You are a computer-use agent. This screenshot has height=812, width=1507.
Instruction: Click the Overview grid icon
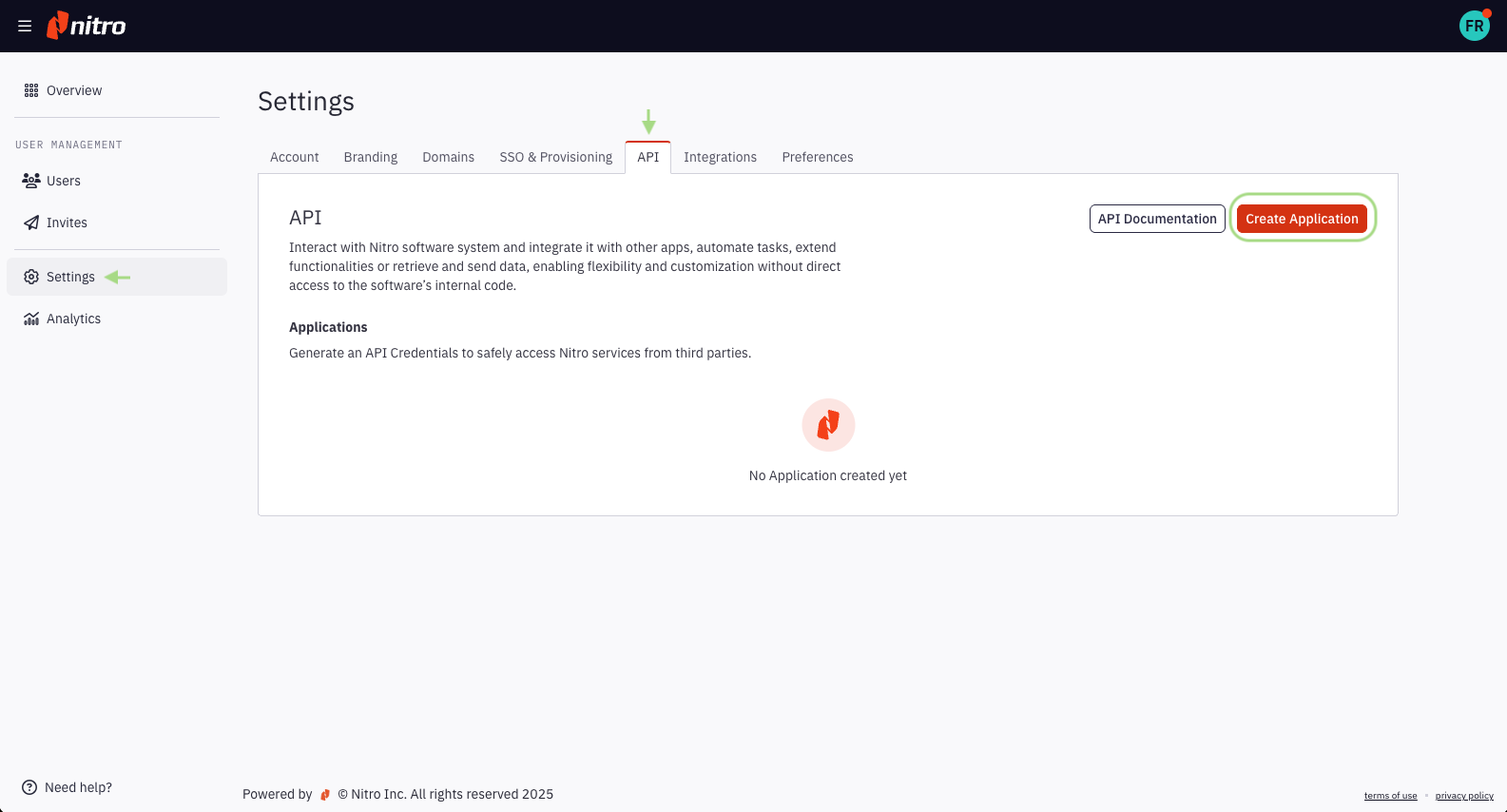[31, 90]
